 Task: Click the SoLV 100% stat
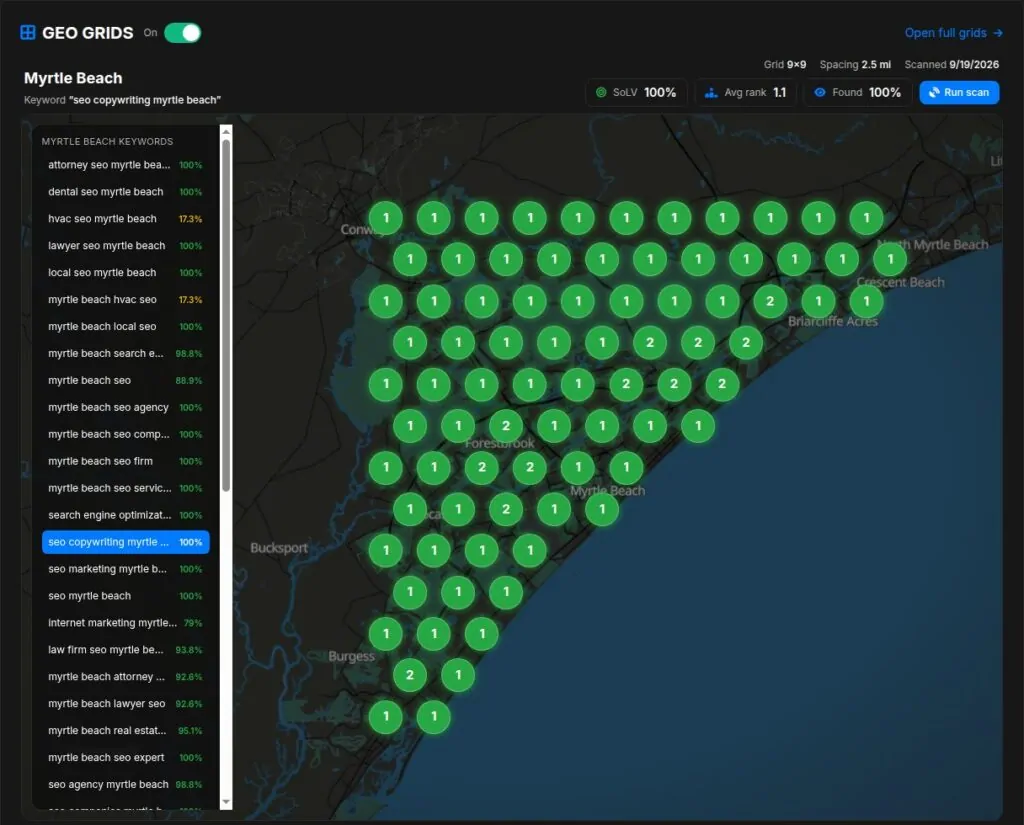(x=636, y=92)
